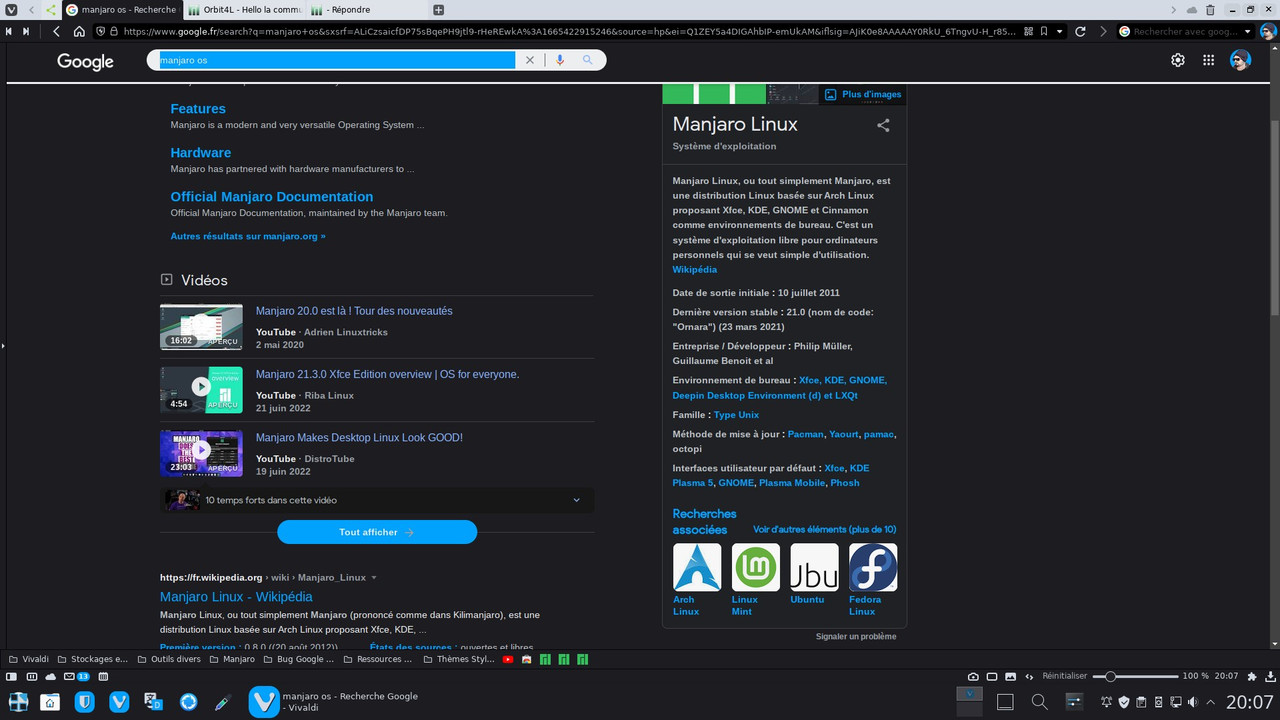Expand the Vivaldi side panel handle
This screenshot has height=720, width=1280.
coord(3,345)
